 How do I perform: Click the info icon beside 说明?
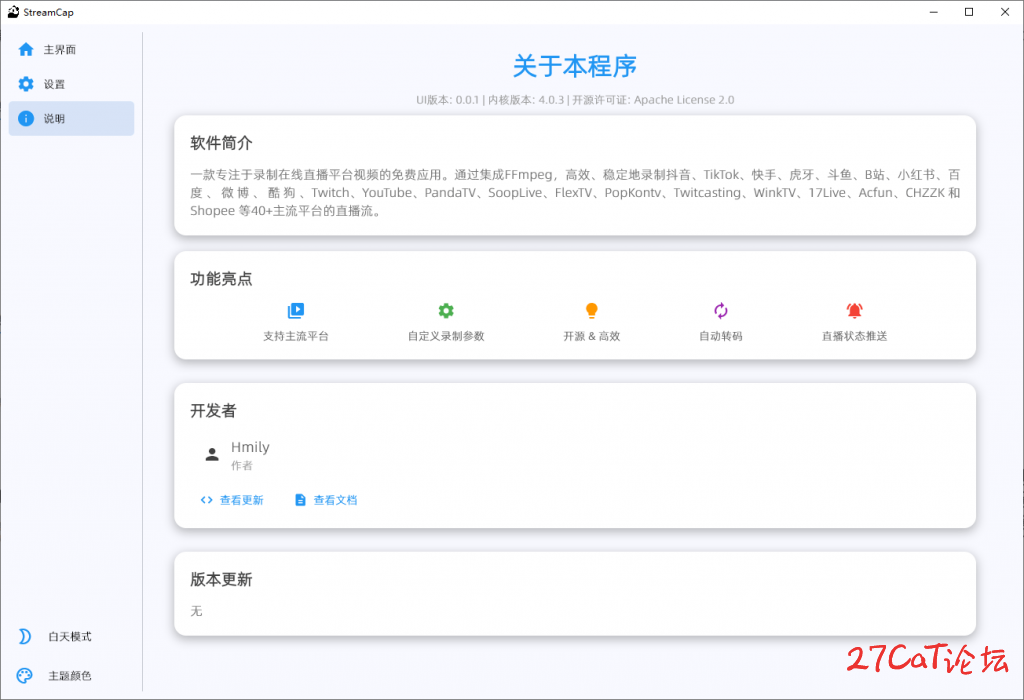(x=26, y=119)
